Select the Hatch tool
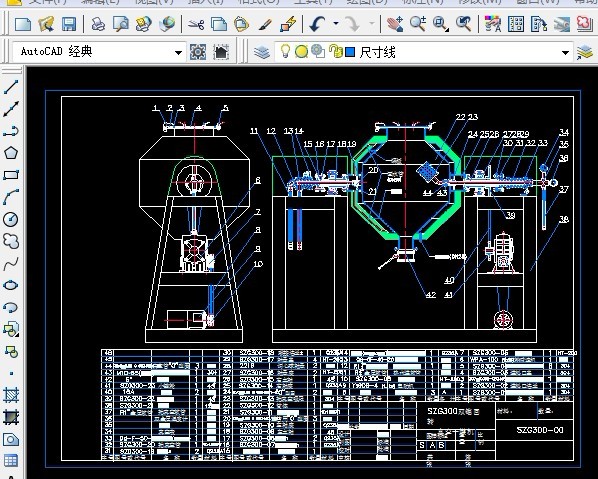 coord(11,395)
